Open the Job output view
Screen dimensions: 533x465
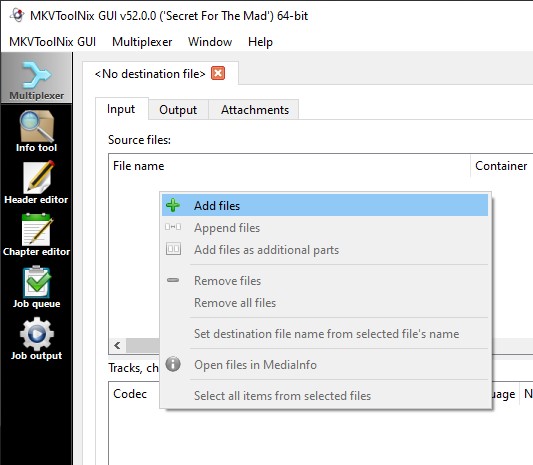coord(36,339)
